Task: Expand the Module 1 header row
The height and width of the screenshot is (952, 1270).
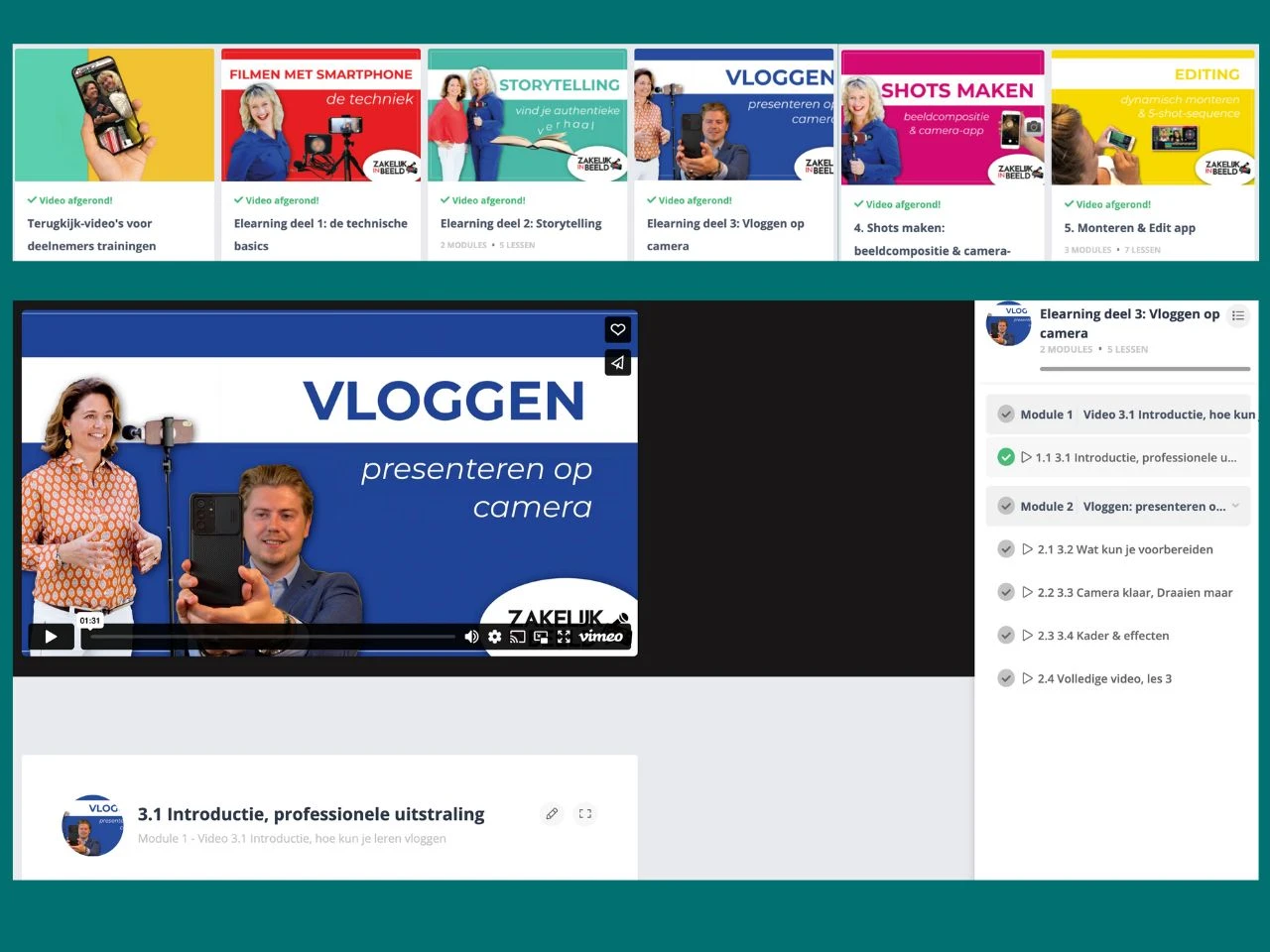Action: click(x=1121, y=415)
